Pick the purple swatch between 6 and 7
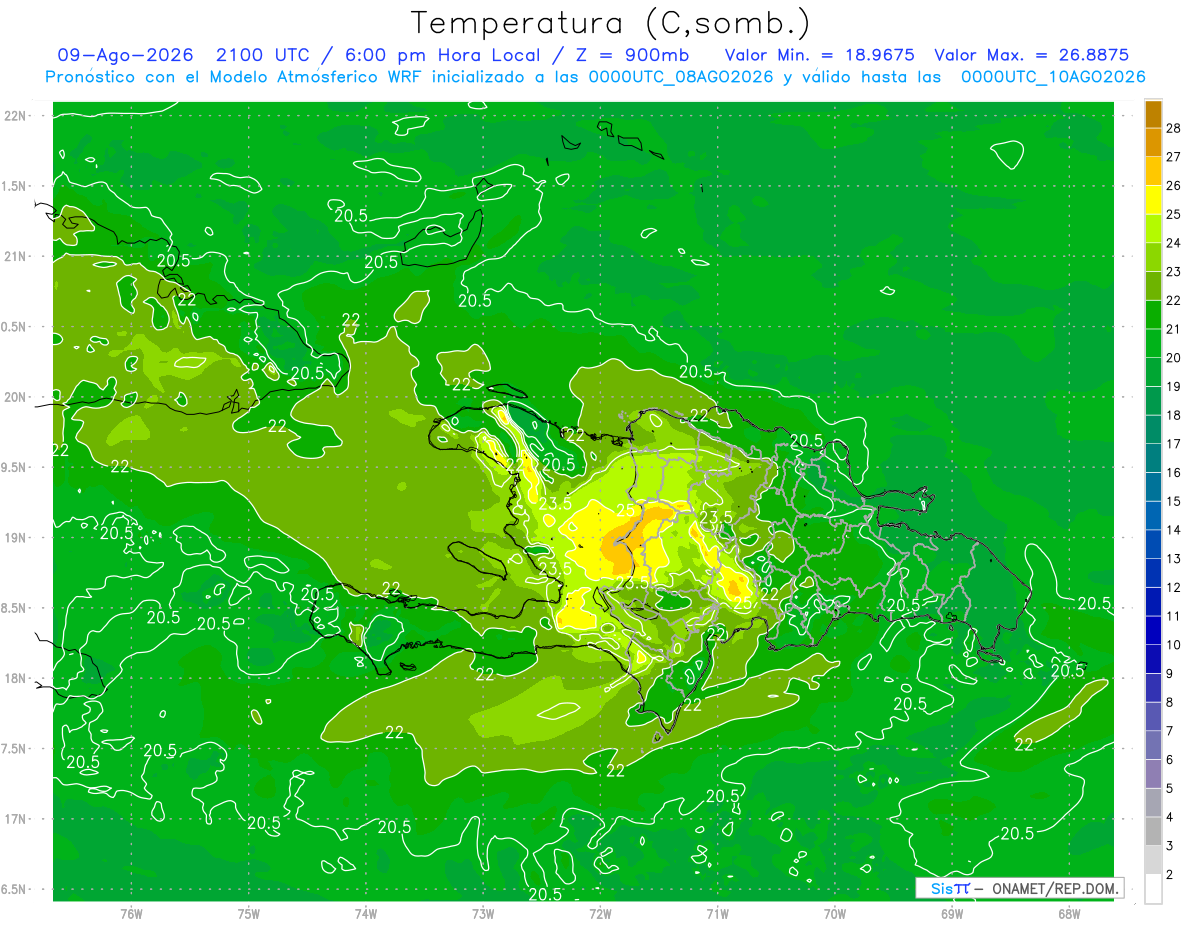 coord(1153,745)
